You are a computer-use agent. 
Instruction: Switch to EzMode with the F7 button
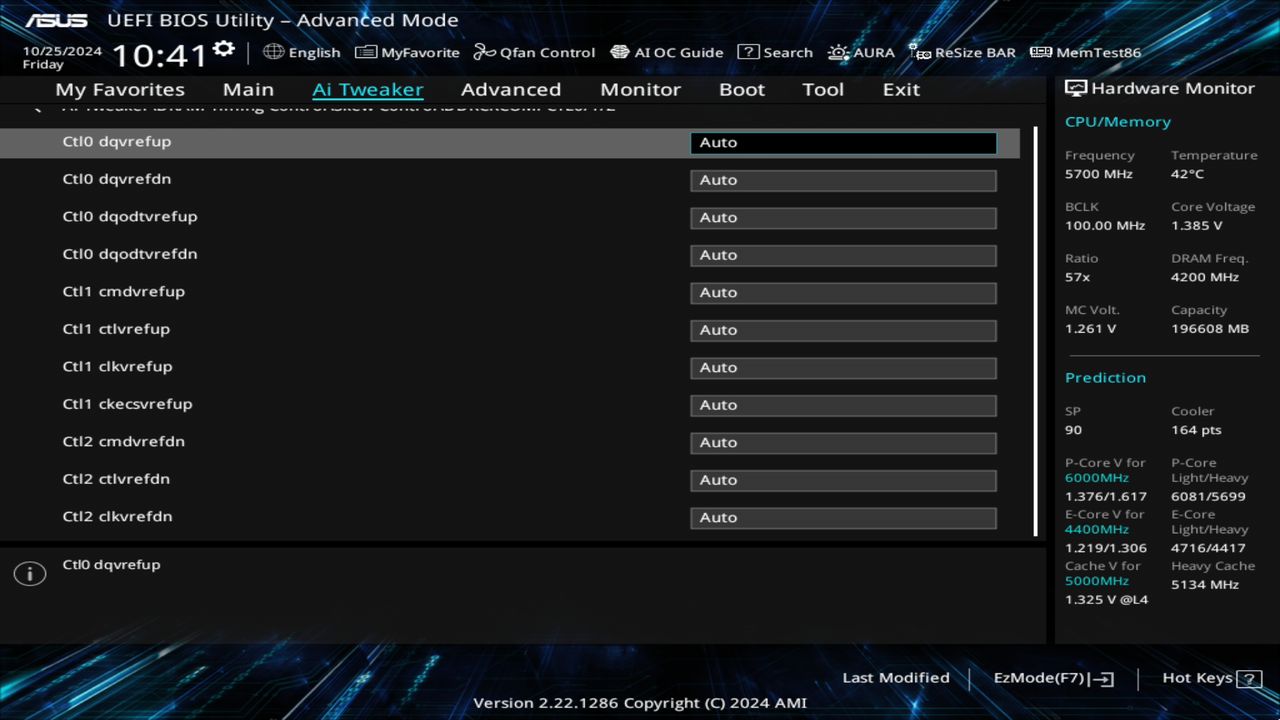click(1052, 677)
